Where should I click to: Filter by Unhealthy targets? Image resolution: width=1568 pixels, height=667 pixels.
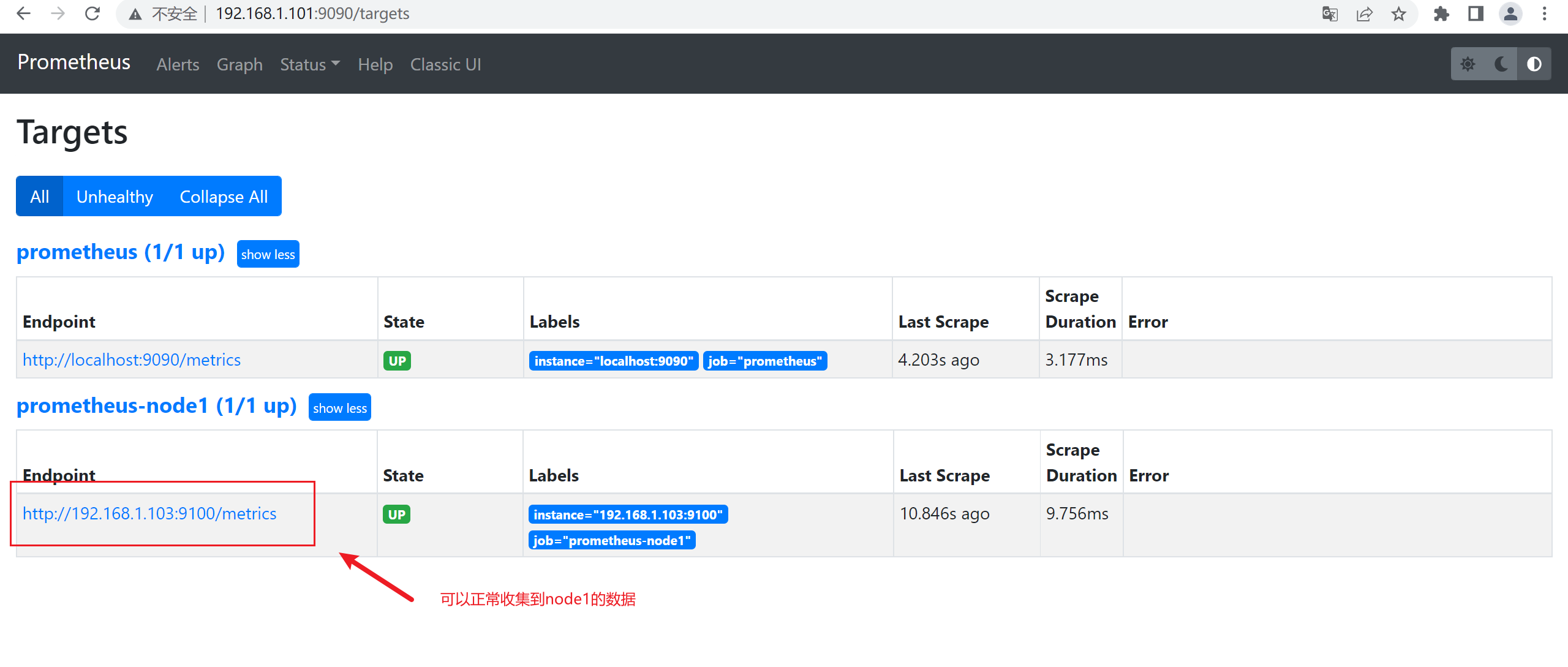click(115, 196)
